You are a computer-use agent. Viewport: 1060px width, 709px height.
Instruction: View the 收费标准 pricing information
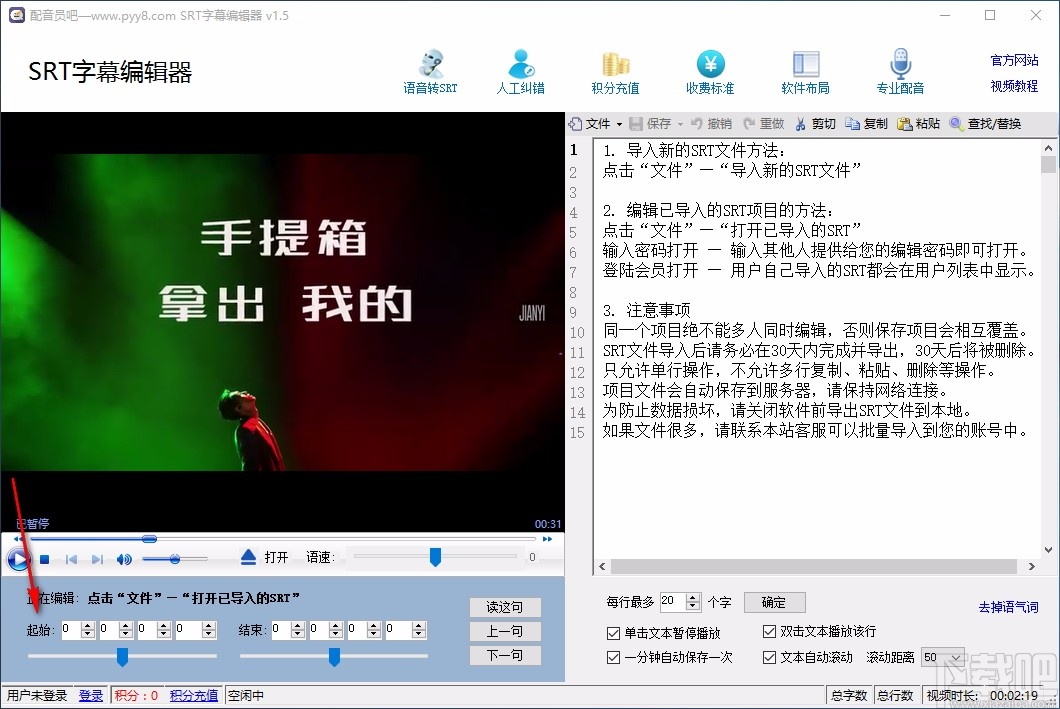pos(712,70)
